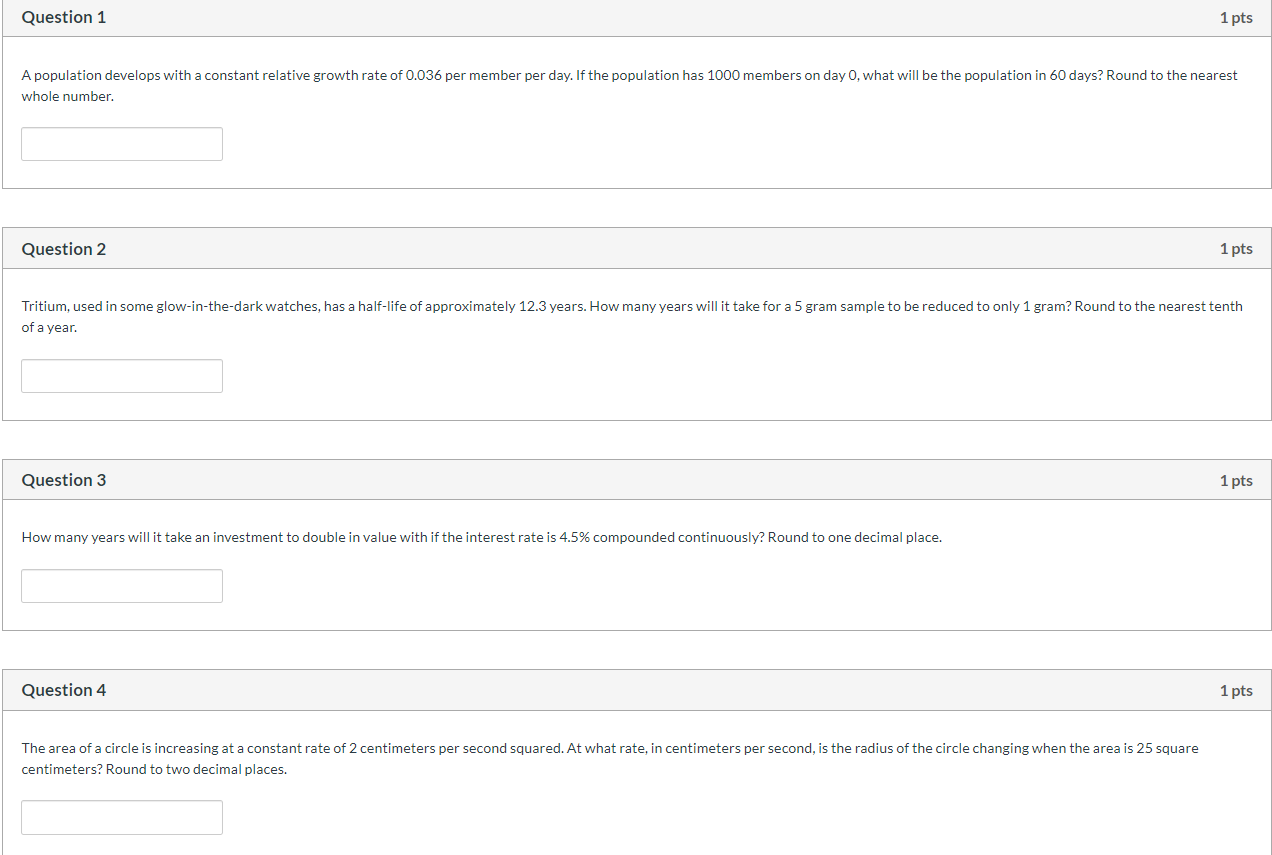Select the Question 2 heading
This screenshot has width=1272, height=855.
64,249
